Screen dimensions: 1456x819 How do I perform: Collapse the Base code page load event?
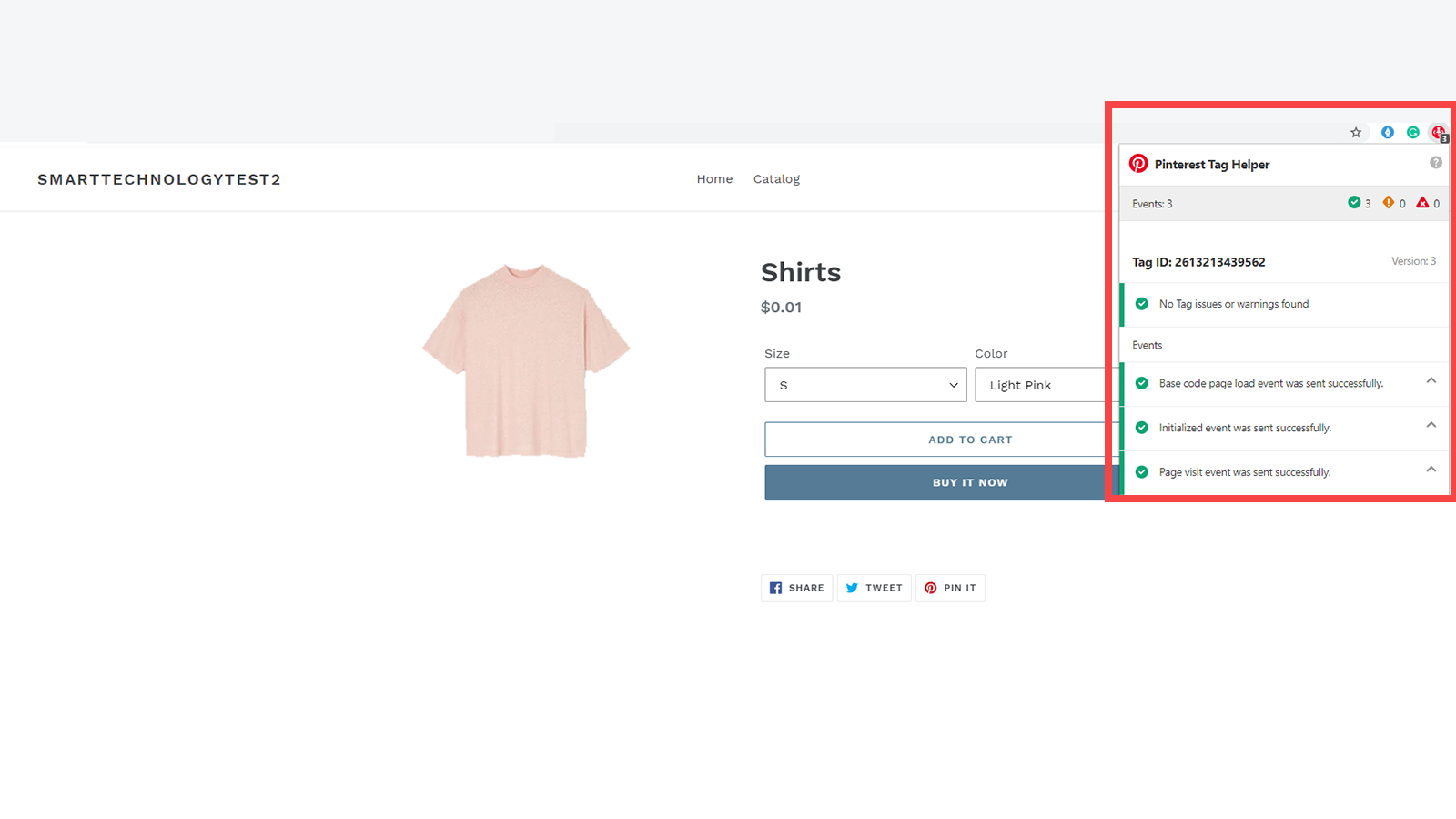[x=1430, y=382]
